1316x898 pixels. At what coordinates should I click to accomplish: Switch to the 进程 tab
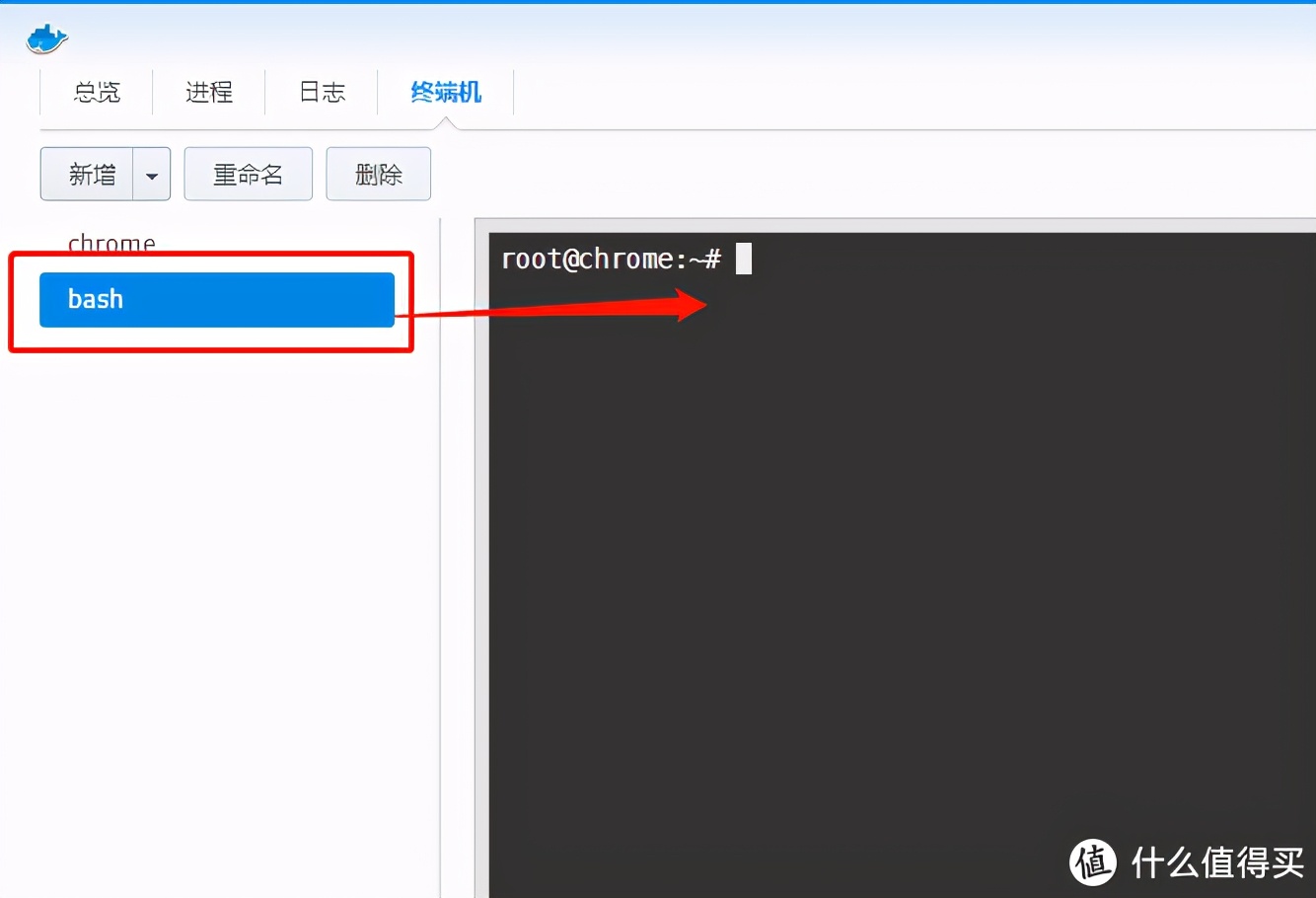209,93
